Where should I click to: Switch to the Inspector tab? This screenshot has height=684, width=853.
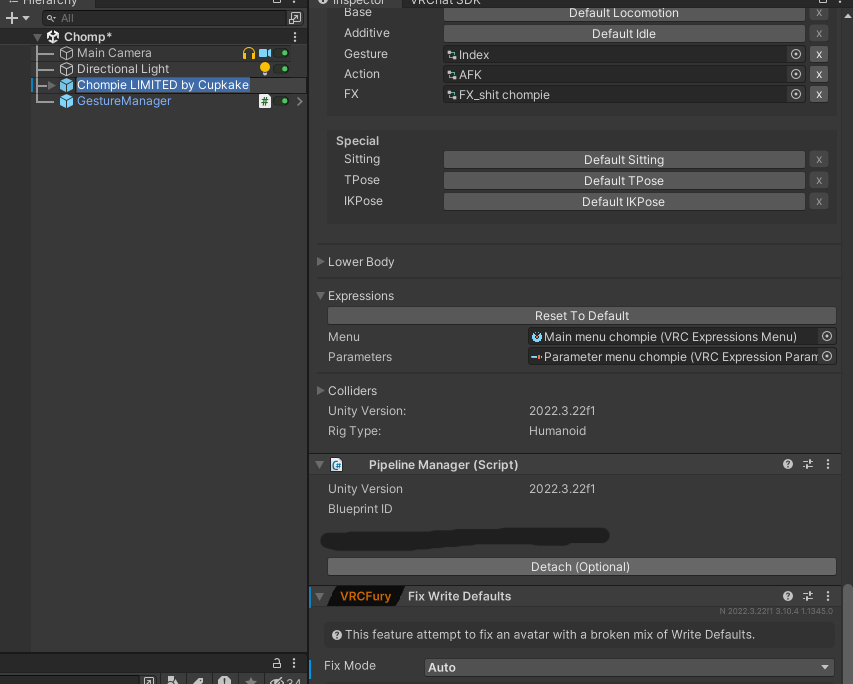point(357,2)
